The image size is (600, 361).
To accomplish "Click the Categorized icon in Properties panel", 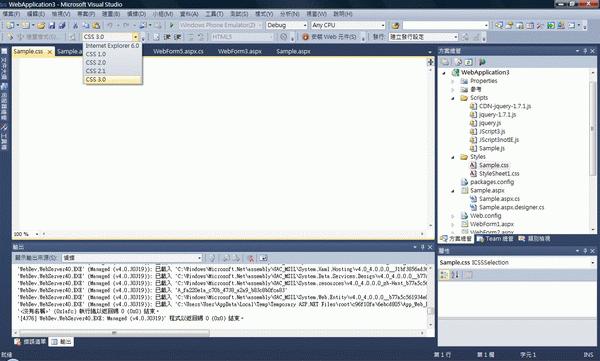I will 444,275.
